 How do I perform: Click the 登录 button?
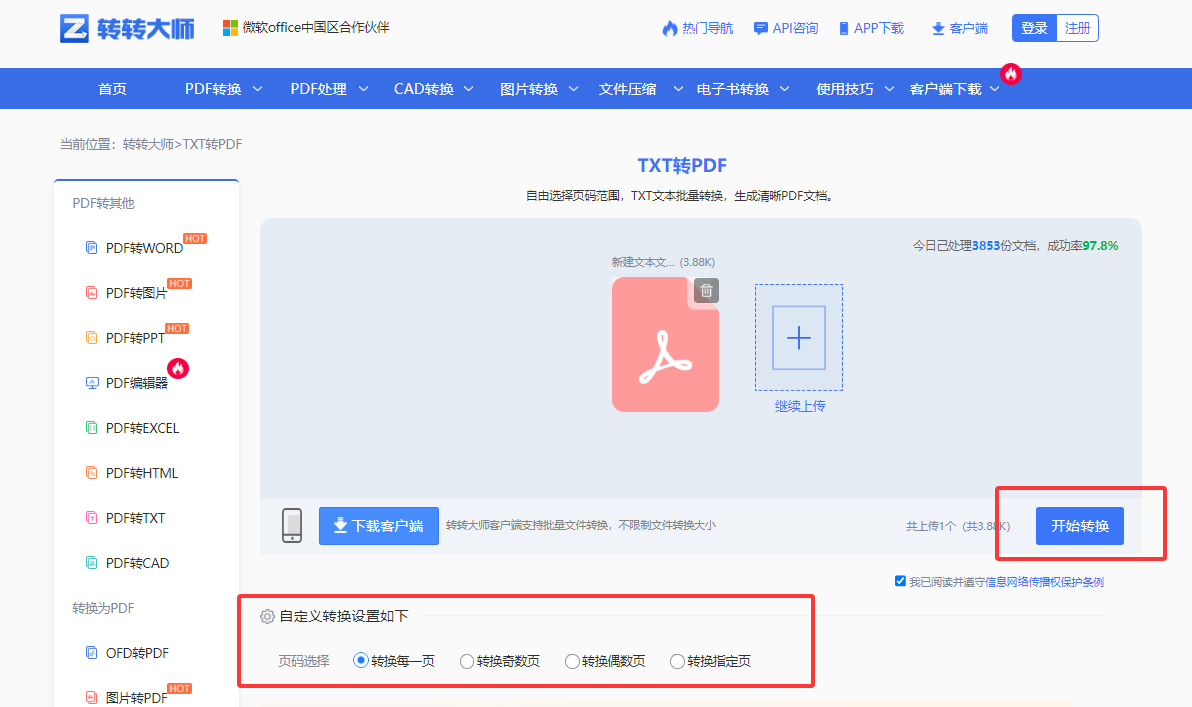[x=1034, y=28]
